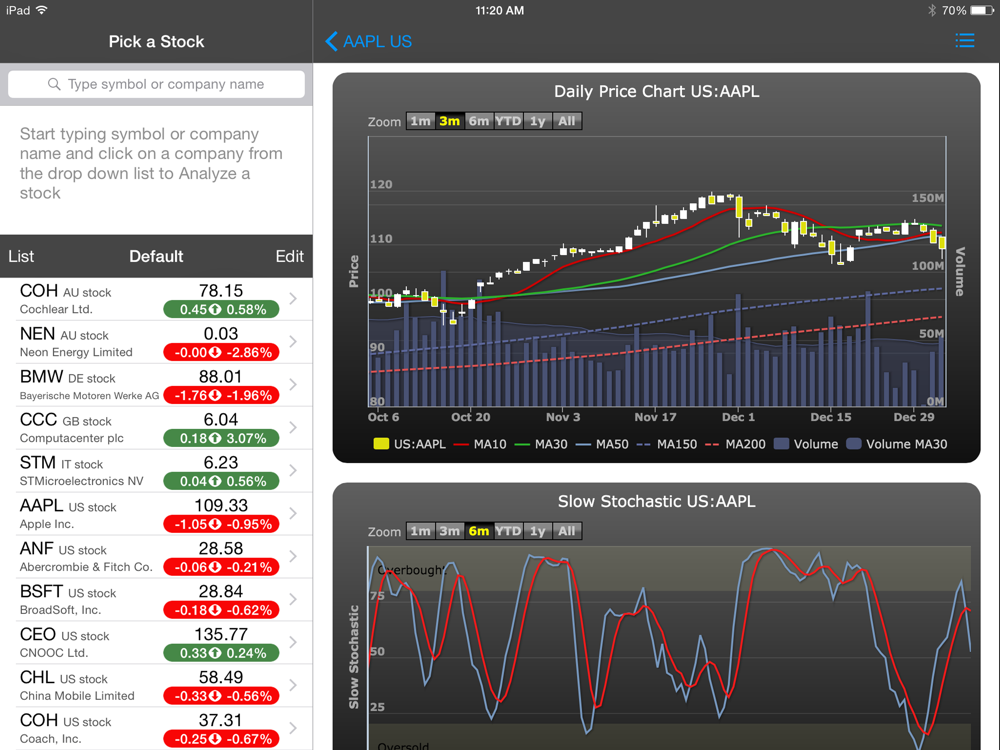Toggle MA30 line in chart legend
Viewport: 1000px width, 750px height.
pyautogui.click(x=541, y=444)
